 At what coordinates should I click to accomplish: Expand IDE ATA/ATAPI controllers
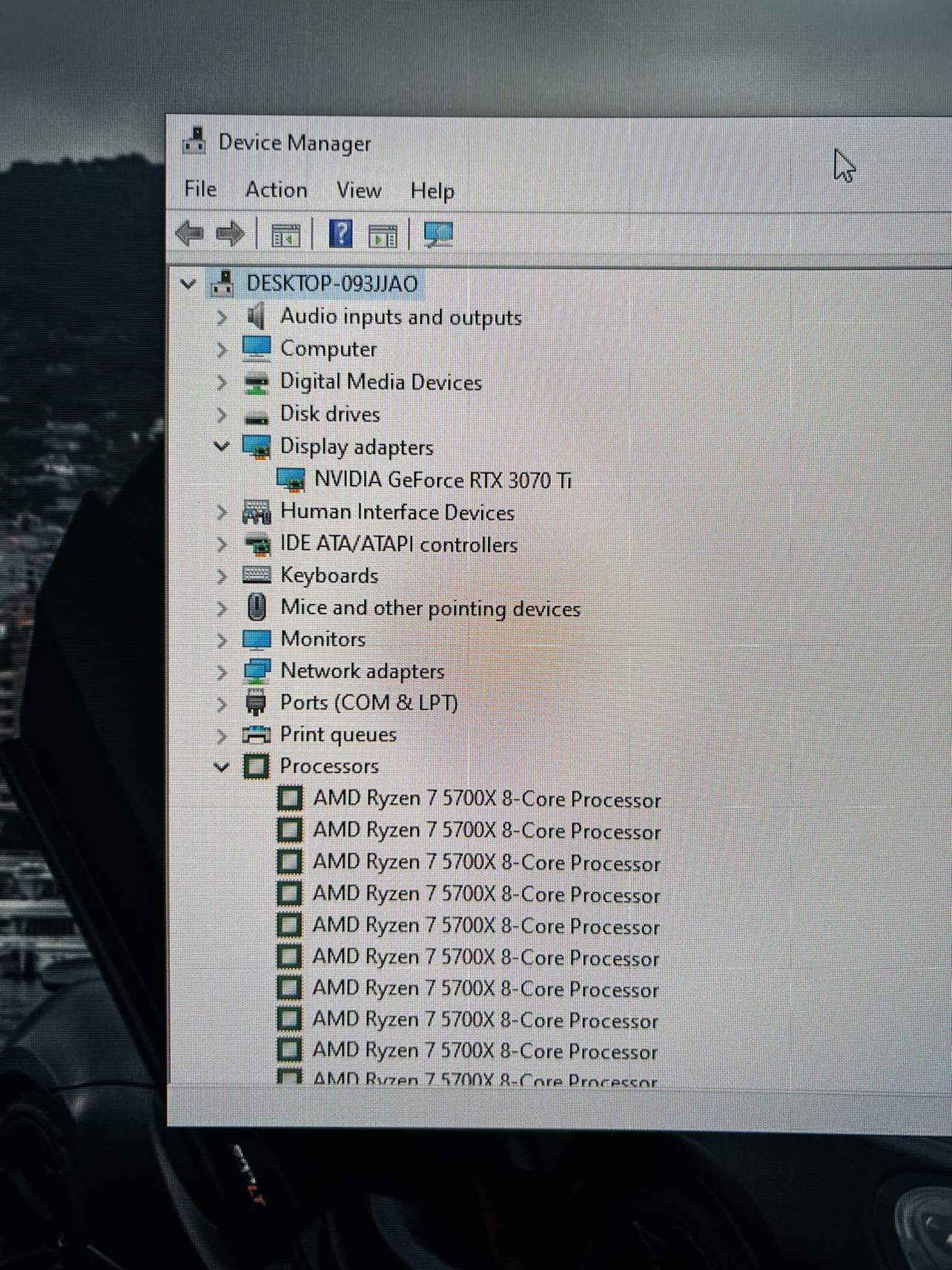222,544
